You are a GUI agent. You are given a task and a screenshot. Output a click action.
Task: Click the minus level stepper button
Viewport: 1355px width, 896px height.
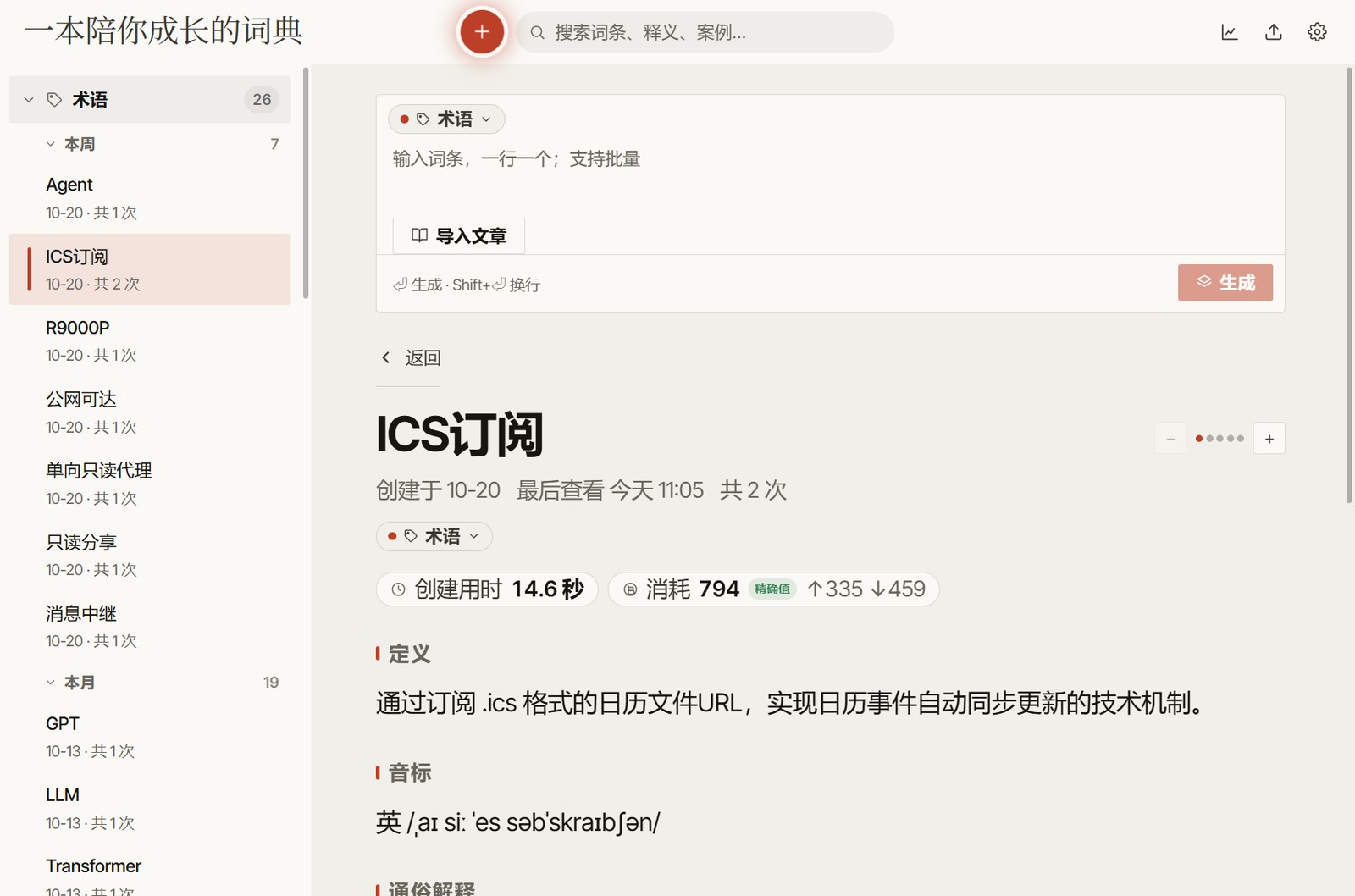[1170, 439]
